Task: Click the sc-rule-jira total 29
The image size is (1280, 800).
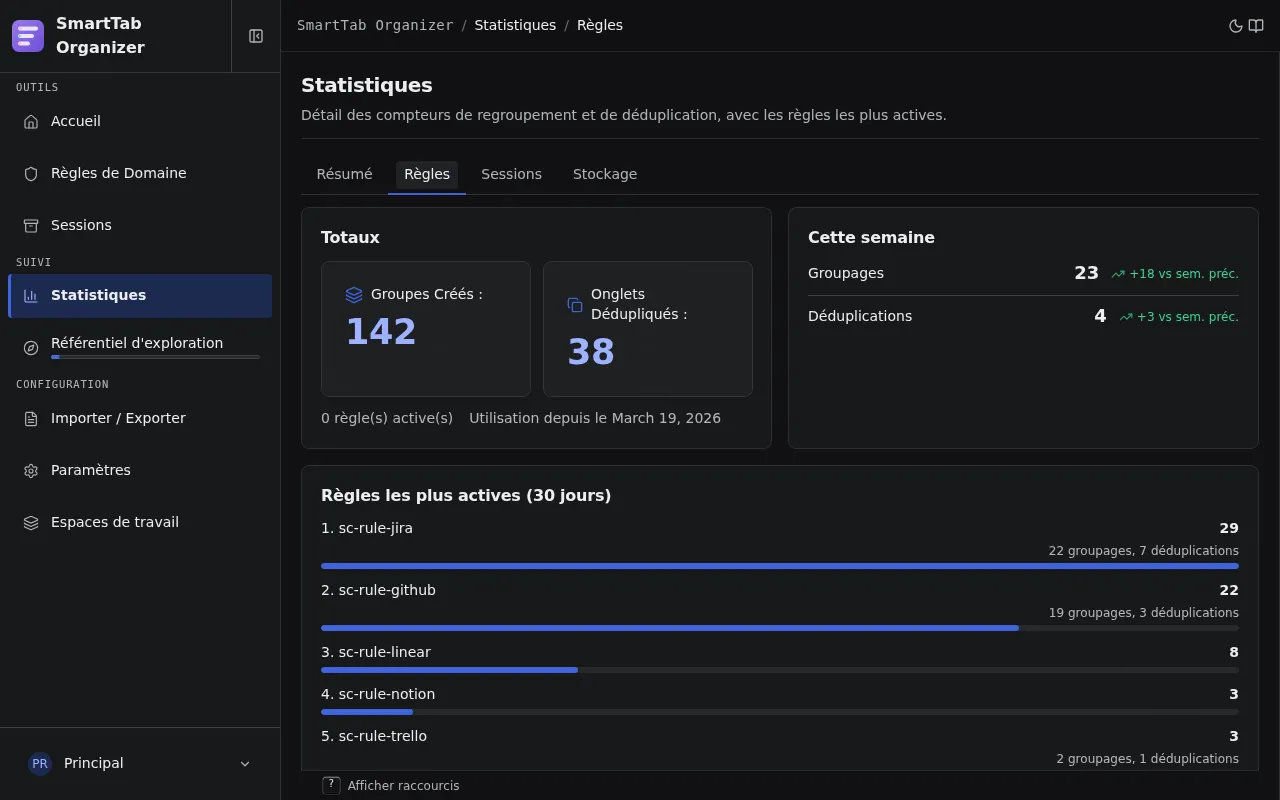Action: (1229, 529)
